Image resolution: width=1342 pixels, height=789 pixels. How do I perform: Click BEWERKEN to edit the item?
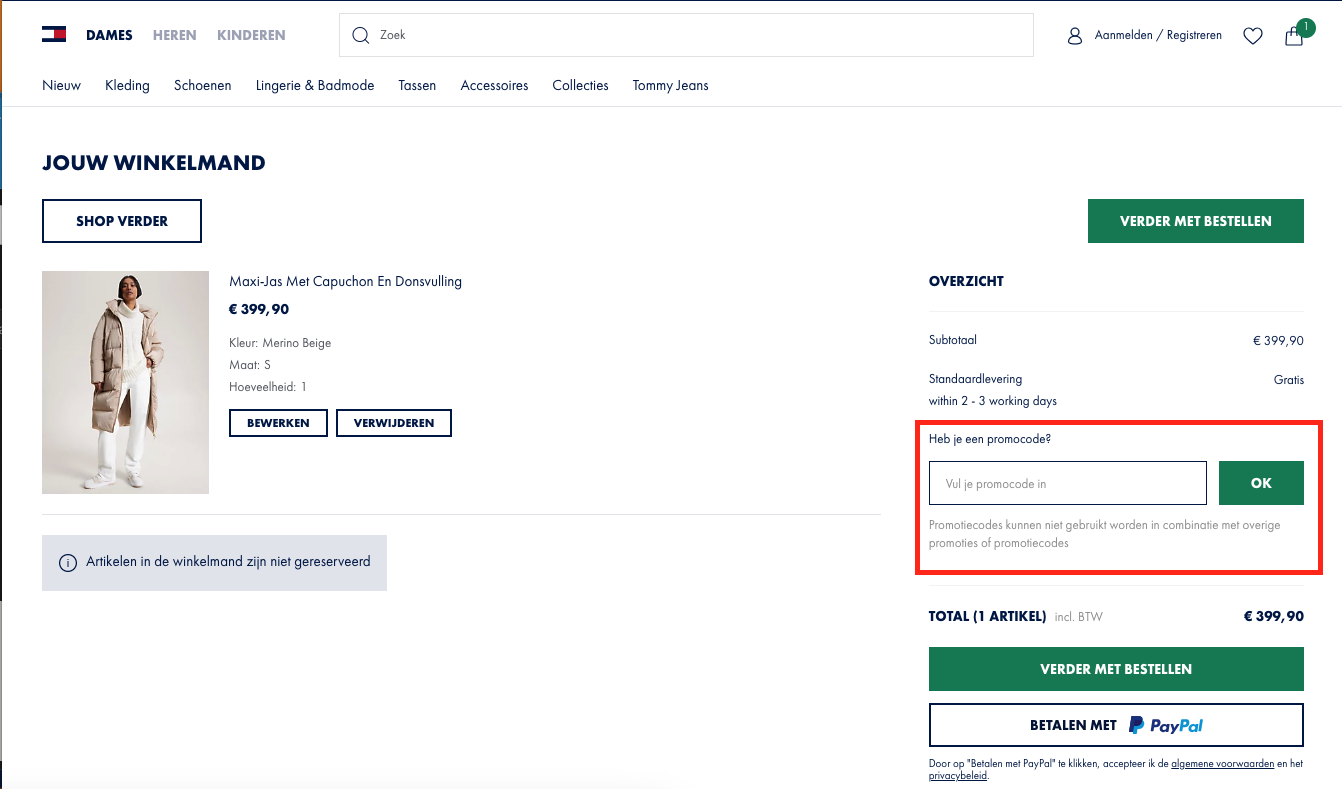278,423
